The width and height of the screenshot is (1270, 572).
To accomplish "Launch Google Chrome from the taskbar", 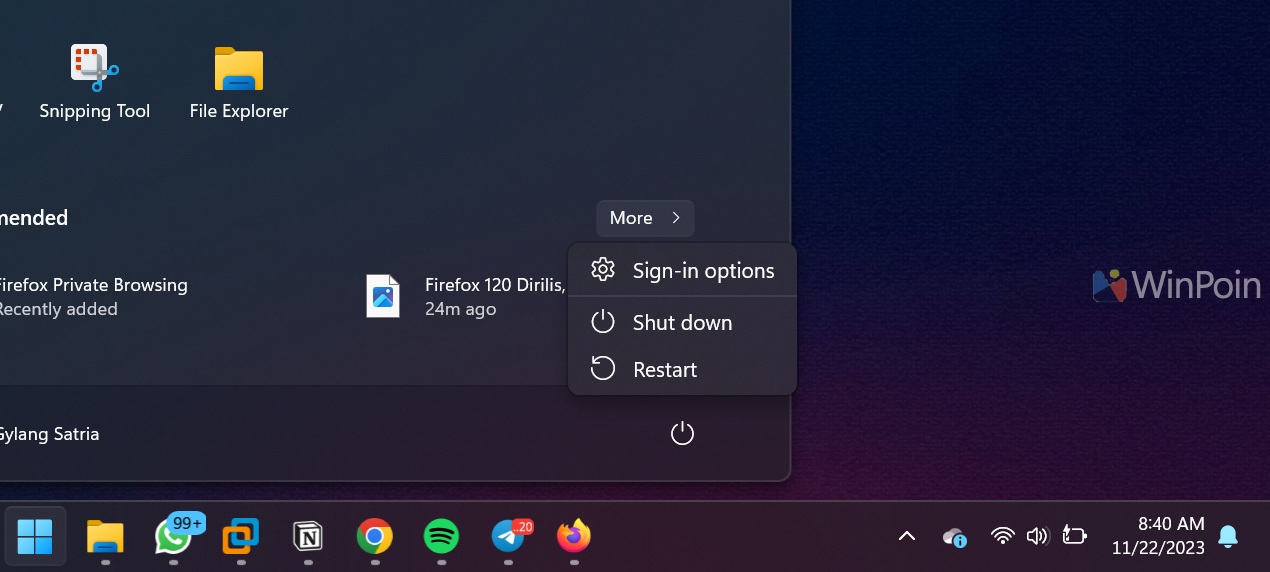I will 374,537.
